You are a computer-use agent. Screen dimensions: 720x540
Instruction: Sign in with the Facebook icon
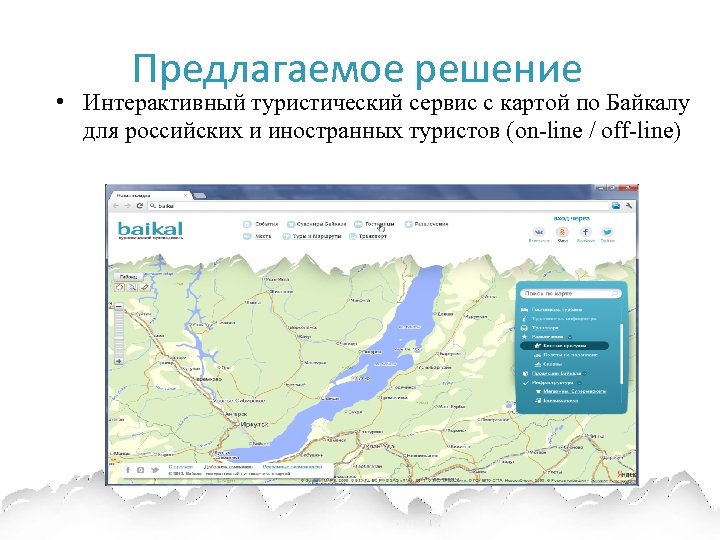pyautogui.click(x=585, y=232)
